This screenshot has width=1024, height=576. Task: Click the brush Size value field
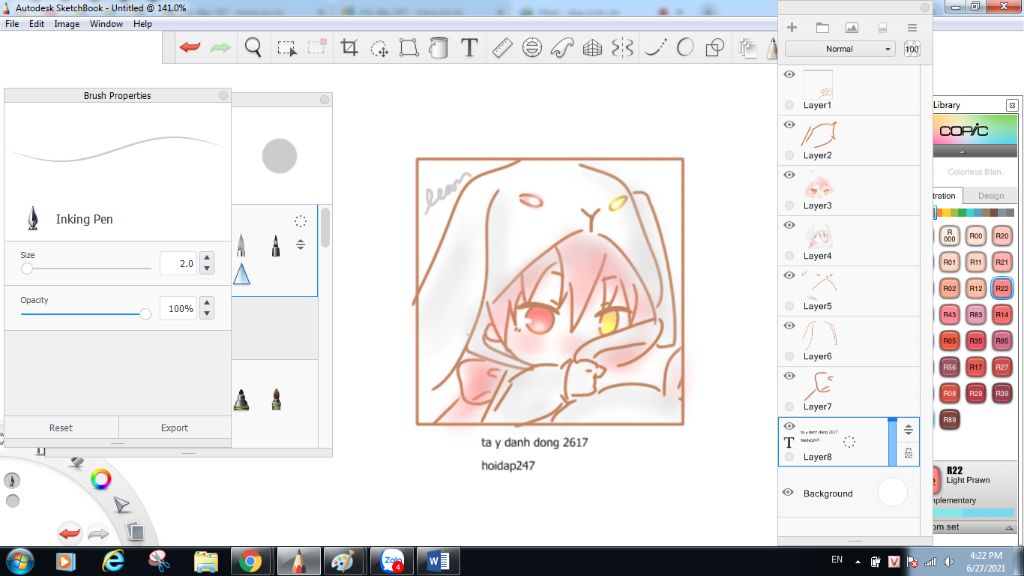pos(178,263)
